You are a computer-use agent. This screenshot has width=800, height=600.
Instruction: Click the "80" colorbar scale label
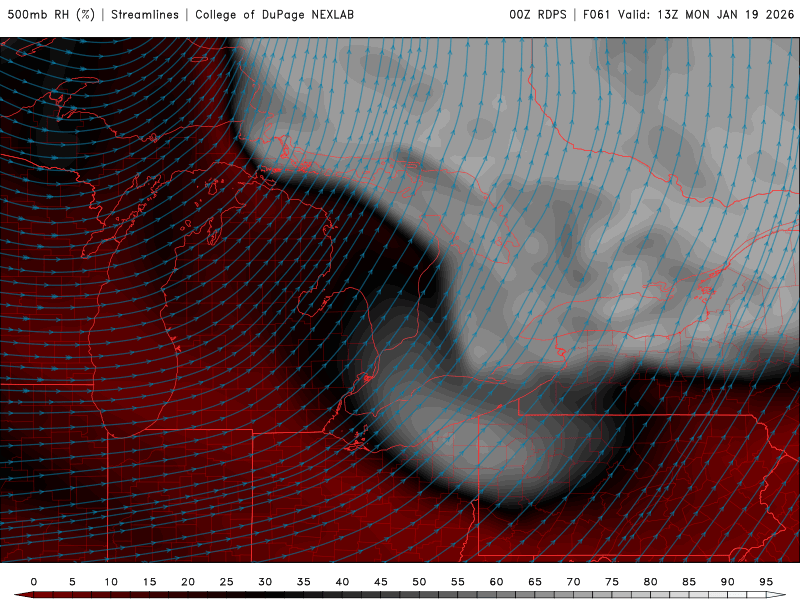coord(651,582)
